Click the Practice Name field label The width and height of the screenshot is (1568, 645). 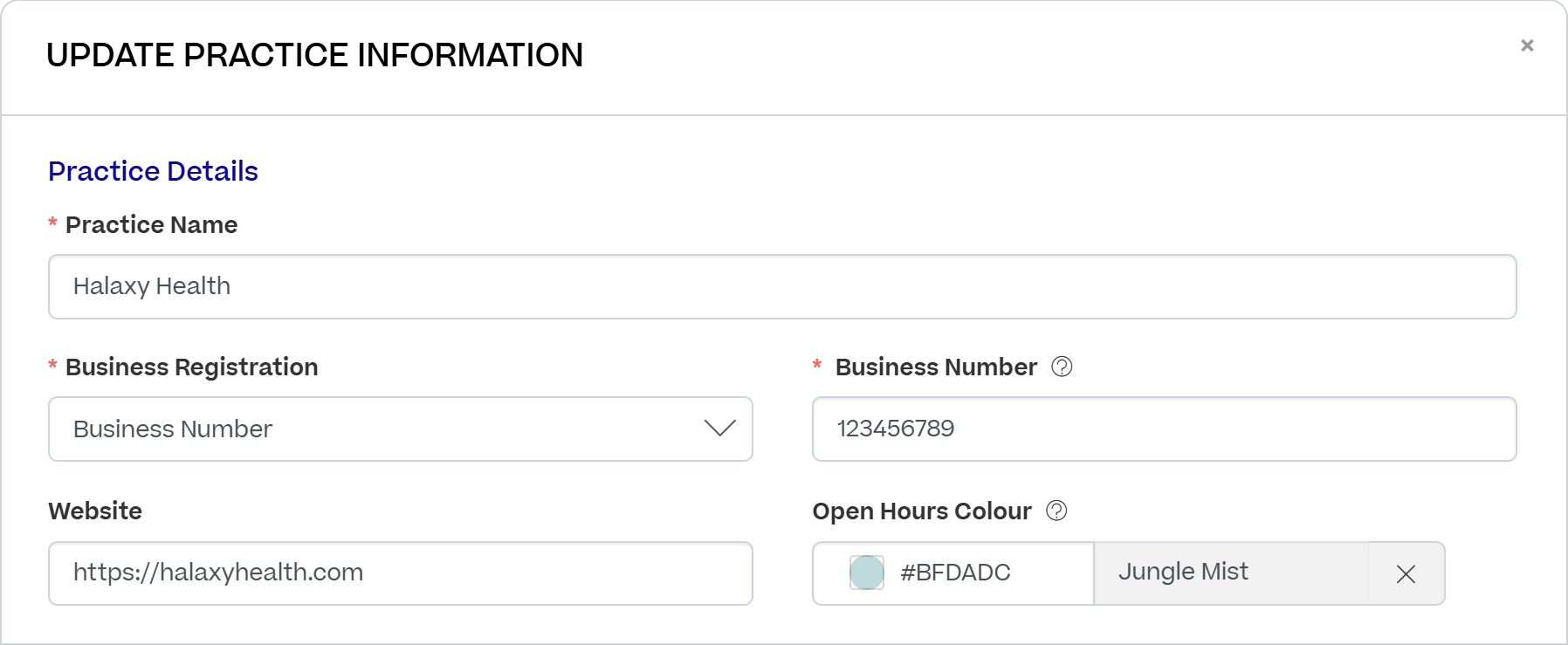pyautogui.click(x=151, y=225)
